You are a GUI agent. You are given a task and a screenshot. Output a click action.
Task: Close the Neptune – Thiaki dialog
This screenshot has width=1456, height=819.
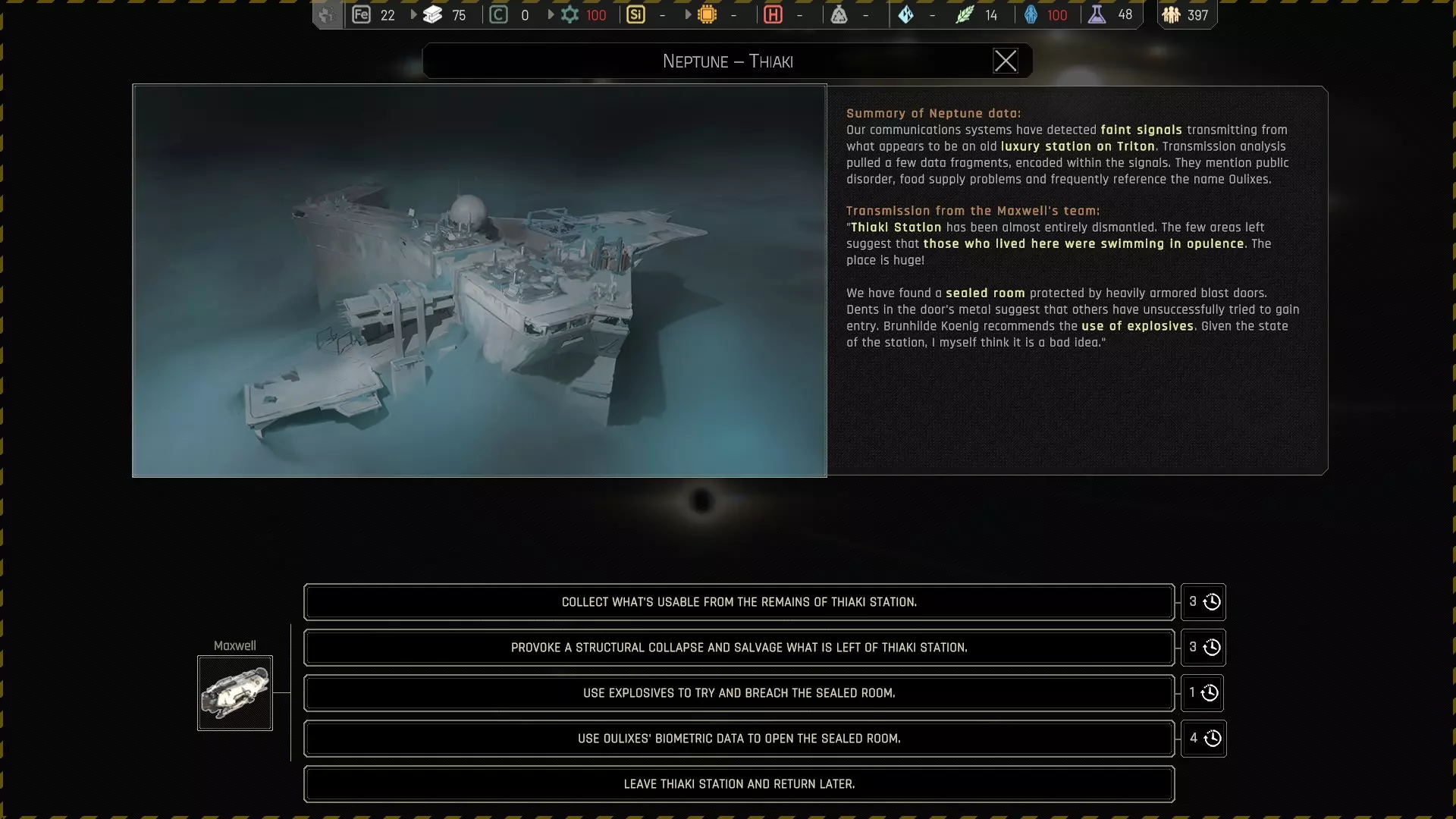(1006, 61)
